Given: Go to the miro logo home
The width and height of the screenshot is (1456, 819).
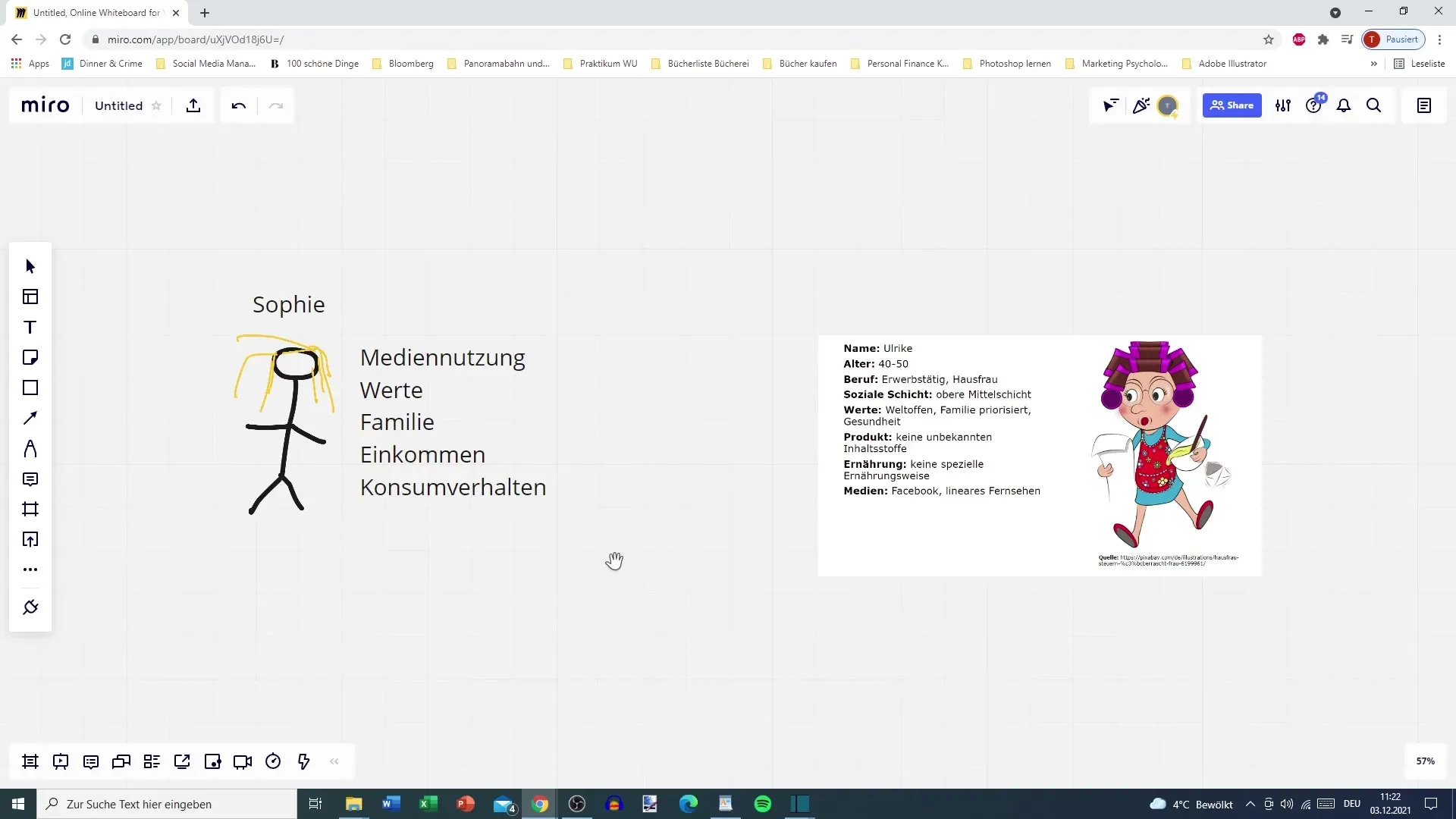Looking at the screenshot, I should pyautogui.click(x=45, y=105).
